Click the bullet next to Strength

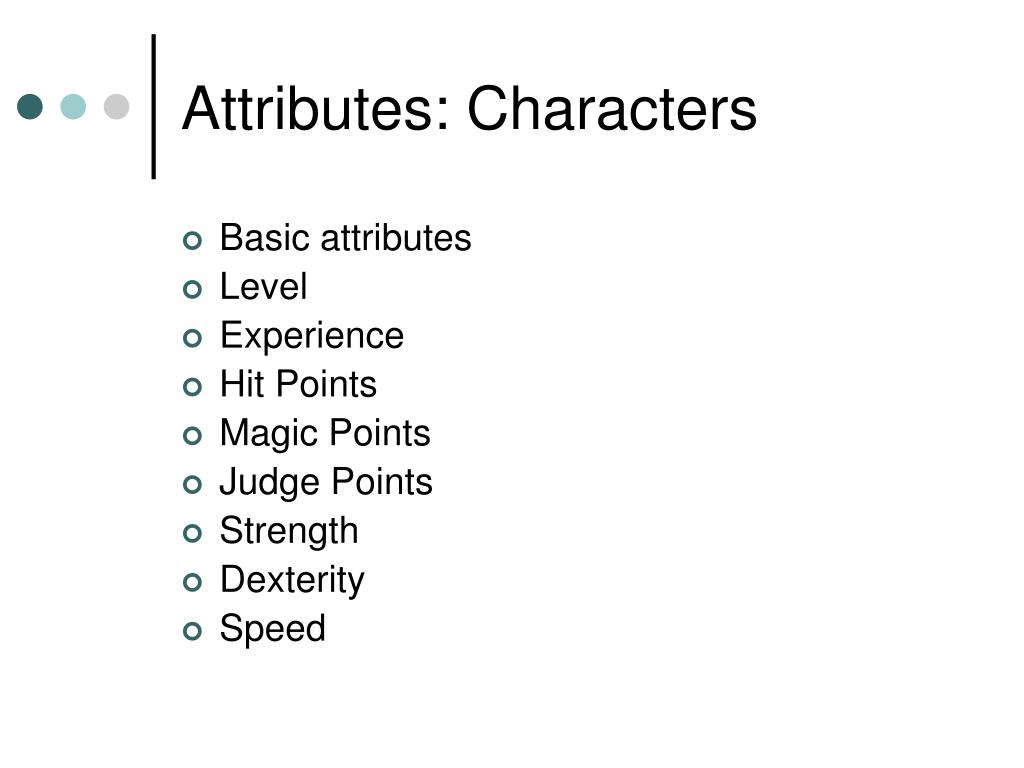(x=192, y=534)
